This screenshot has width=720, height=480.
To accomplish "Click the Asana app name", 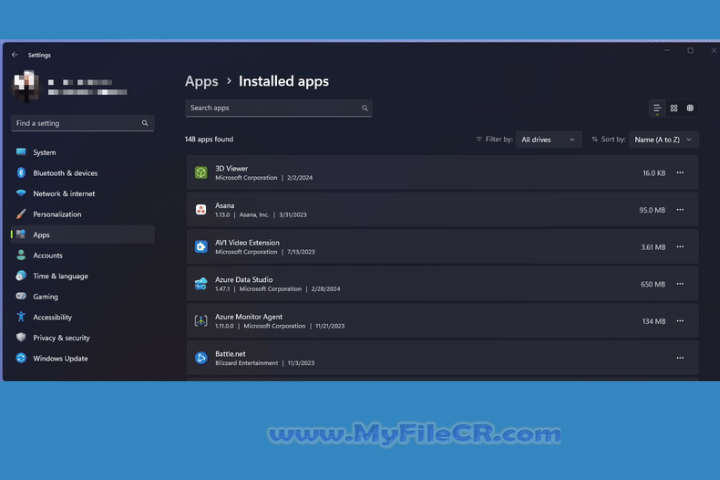I will (x=225, y=205).
